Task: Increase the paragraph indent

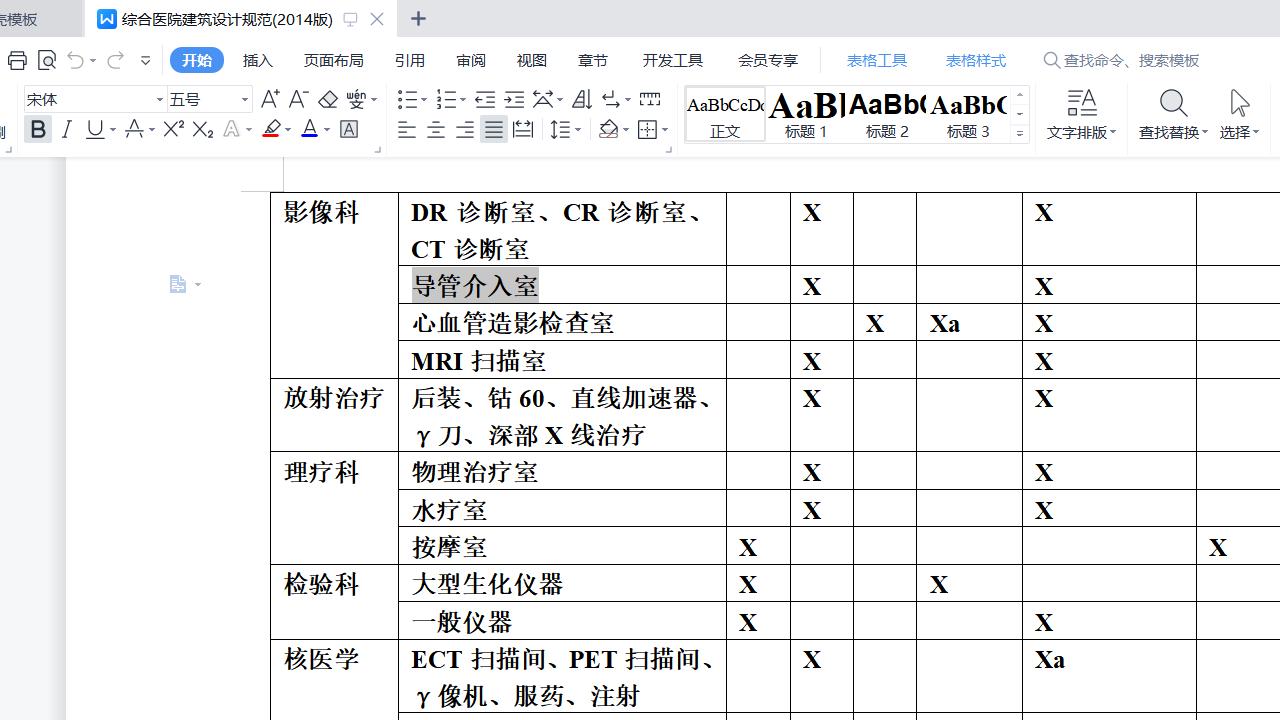Action: click(x=514, y=99)
